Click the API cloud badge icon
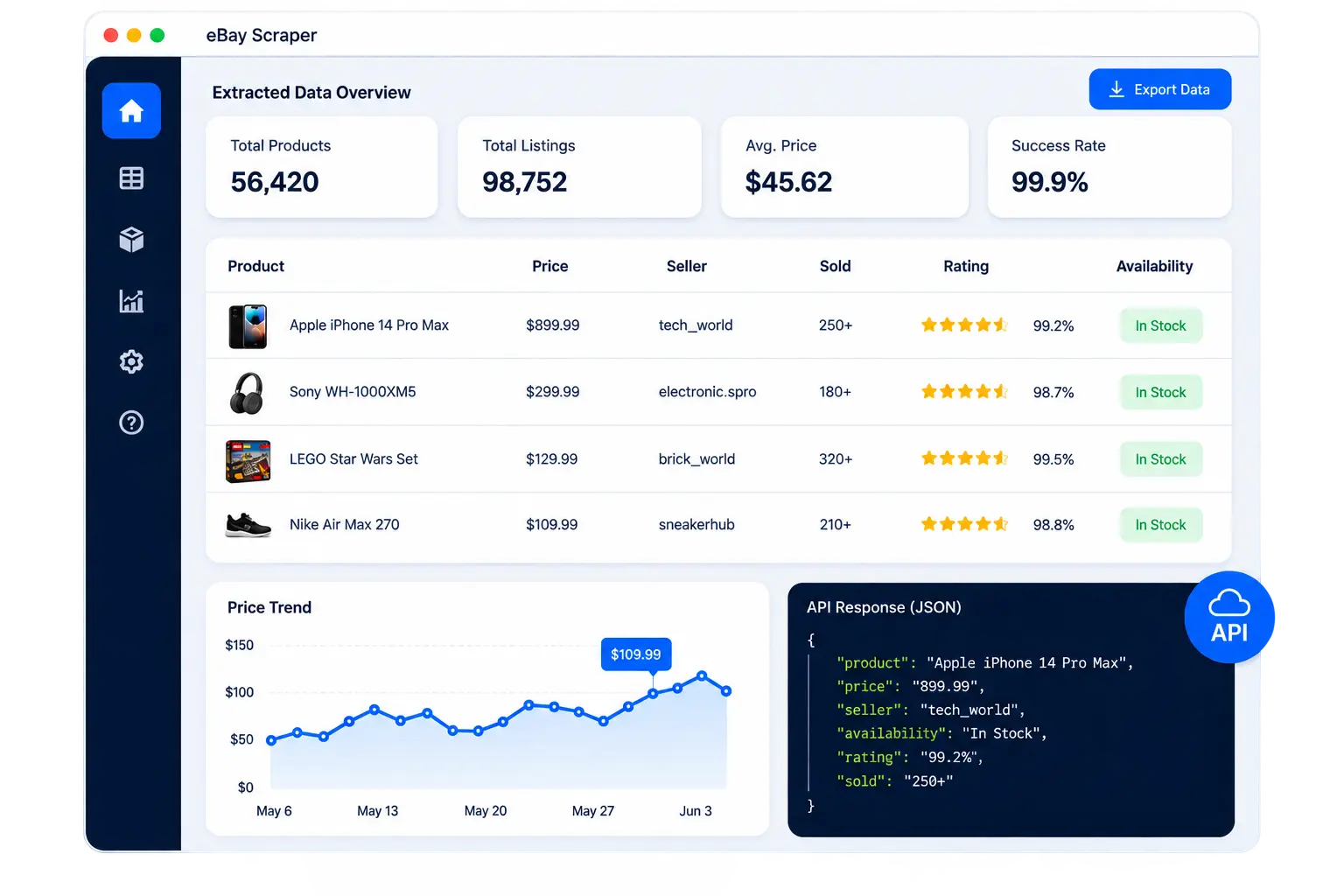Screen dimensions: 1344x896 point(1229,618)
